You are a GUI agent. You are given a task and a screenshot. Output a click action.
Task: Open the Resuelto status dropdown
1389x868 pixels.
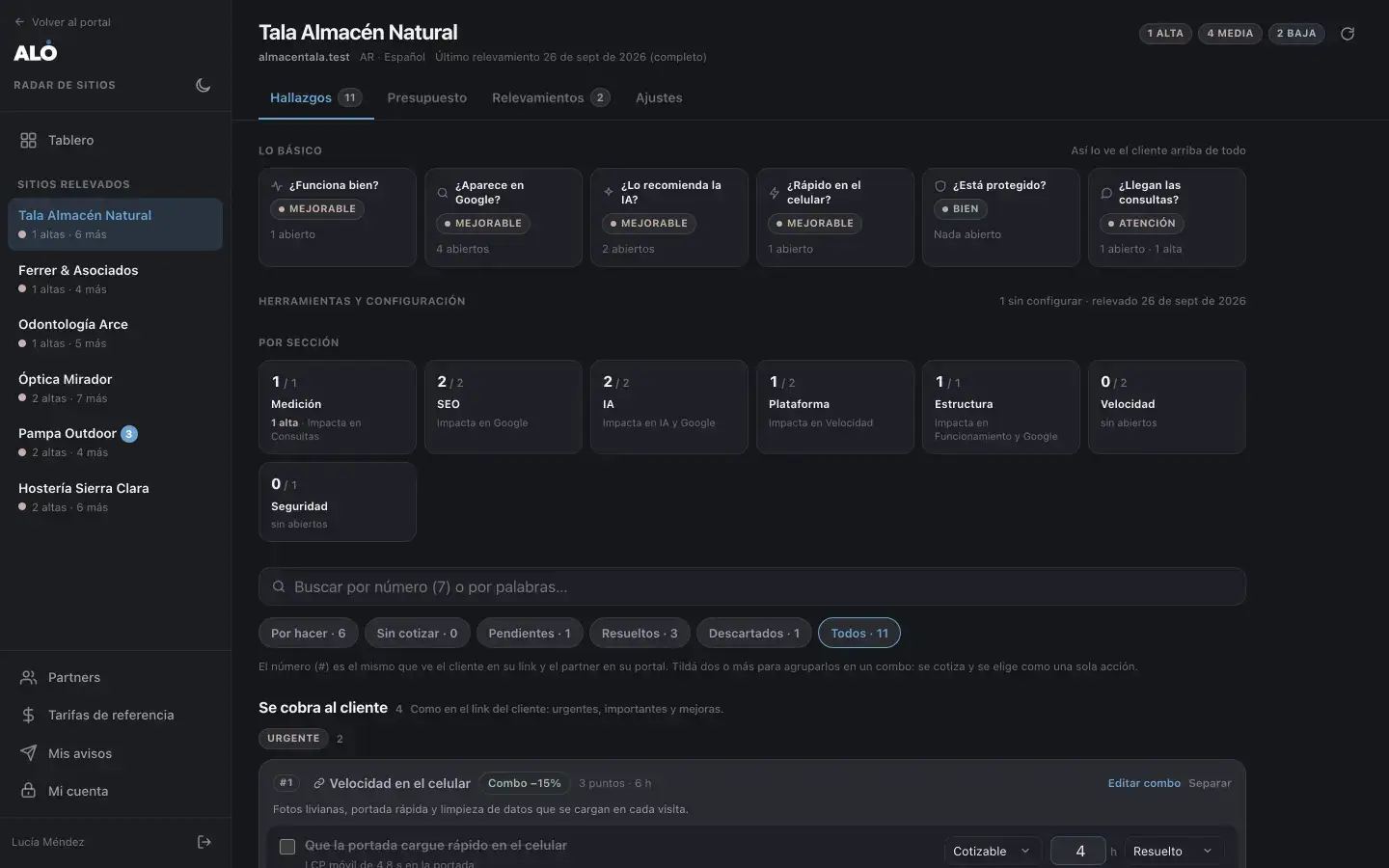click(1173, 851)
